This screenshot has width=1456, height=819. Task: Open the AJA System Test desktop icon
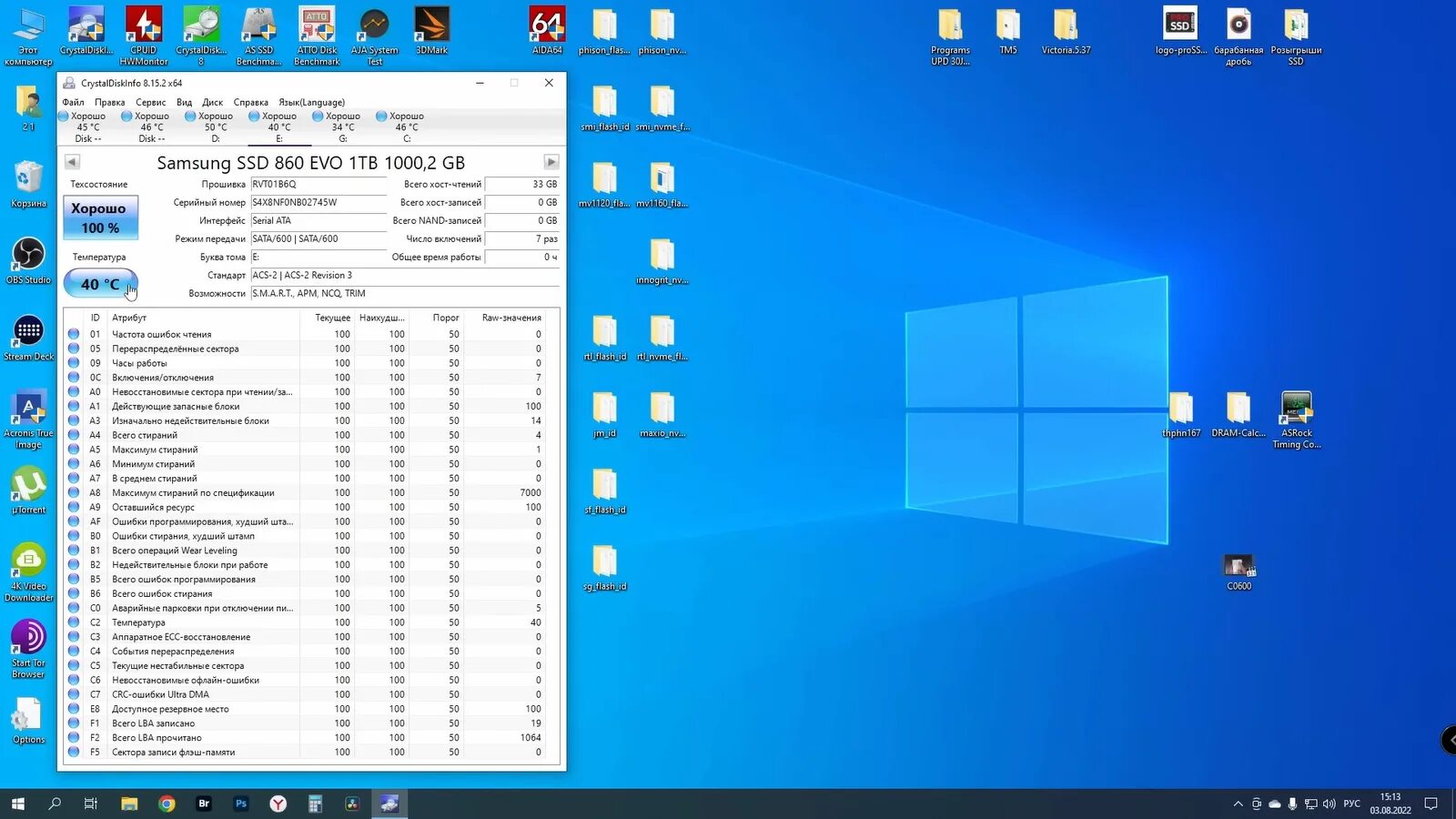click(374, 36)
